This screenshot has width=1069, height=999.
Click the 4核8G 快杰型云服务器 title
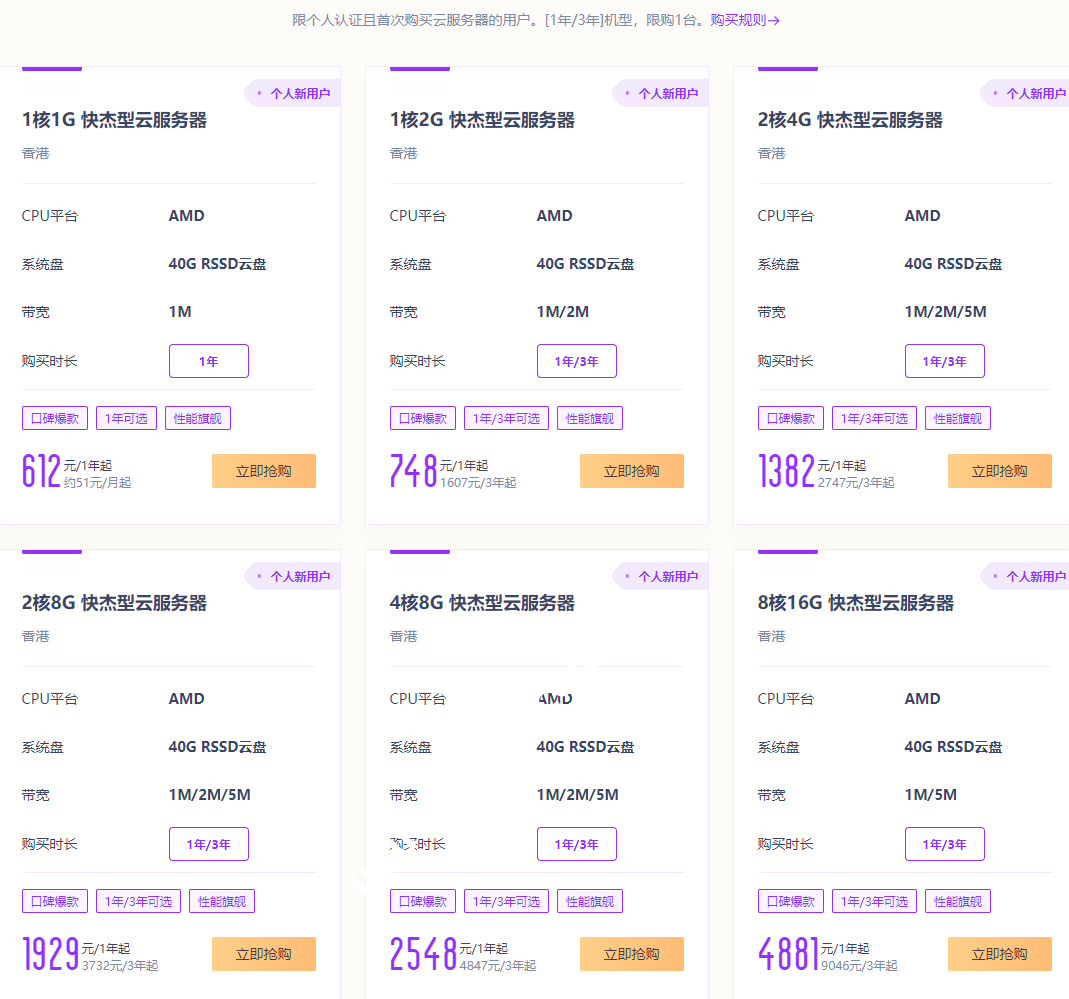pyautogui.click(x=483, y=603)
